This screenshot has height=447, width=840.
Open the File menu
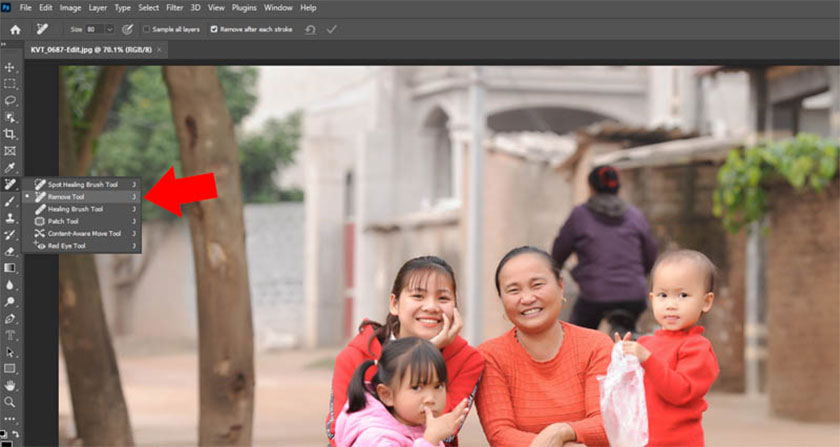coord(25,8)
